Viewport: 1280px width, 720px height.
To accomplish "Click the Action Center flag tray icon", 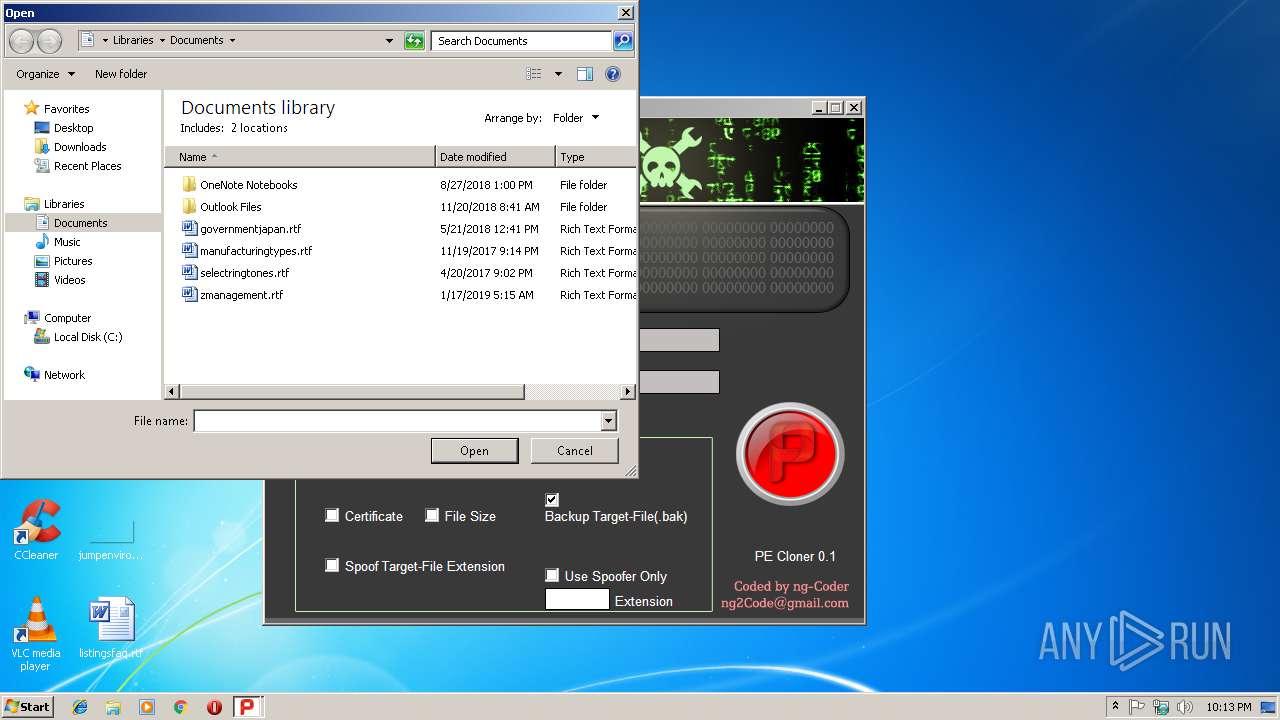I will (x=1138, y=707).
